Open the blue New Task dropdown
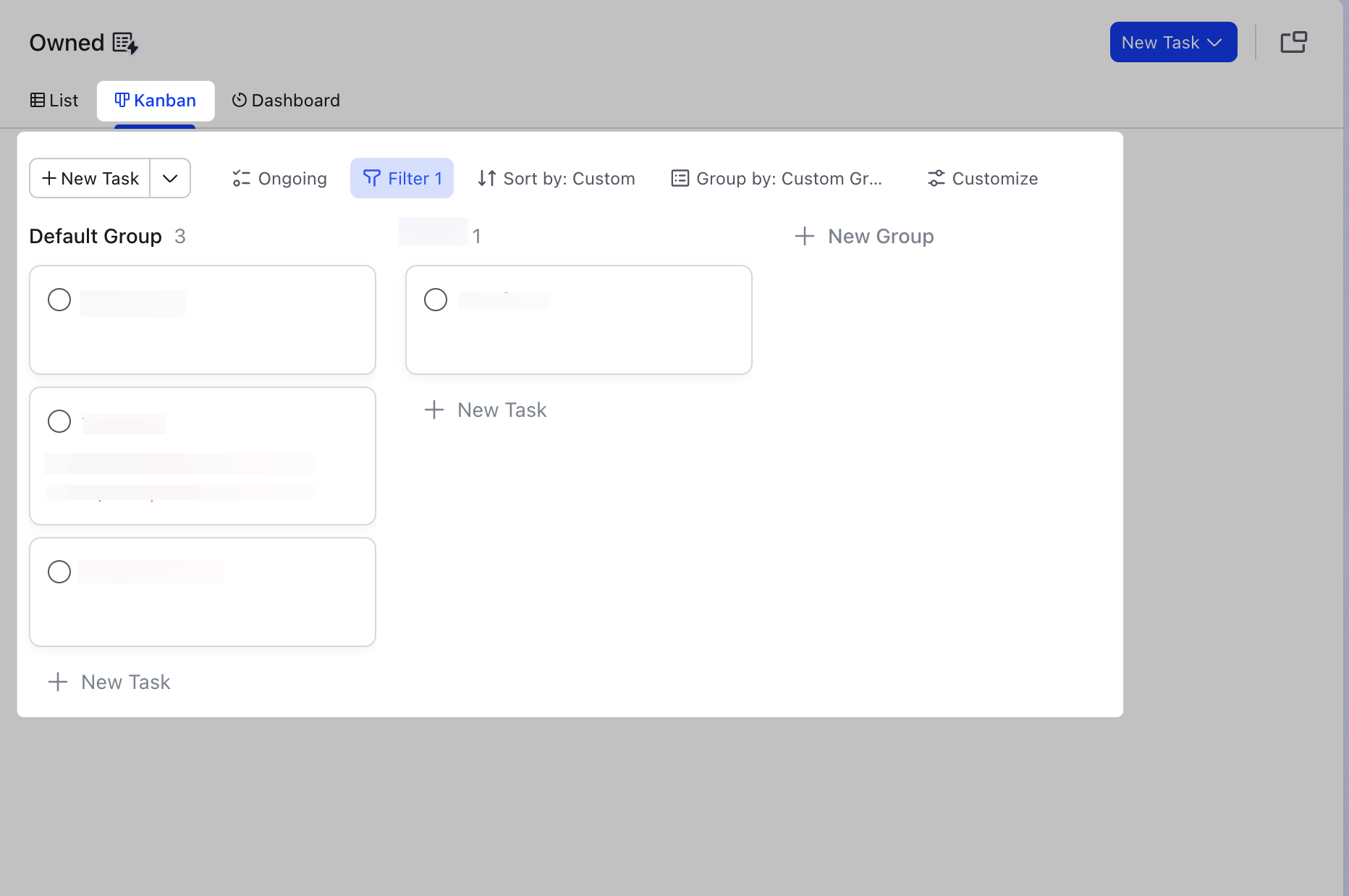The width and height of the screenshot is (1349, 896). 1173,42
